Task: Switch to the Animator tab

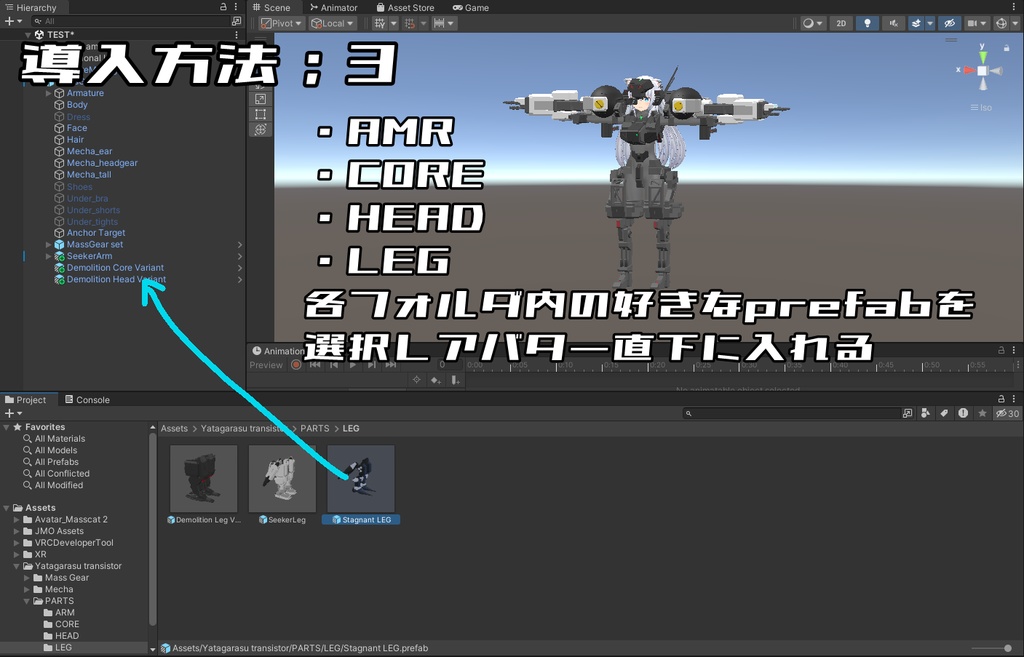Action: [334, 8]
